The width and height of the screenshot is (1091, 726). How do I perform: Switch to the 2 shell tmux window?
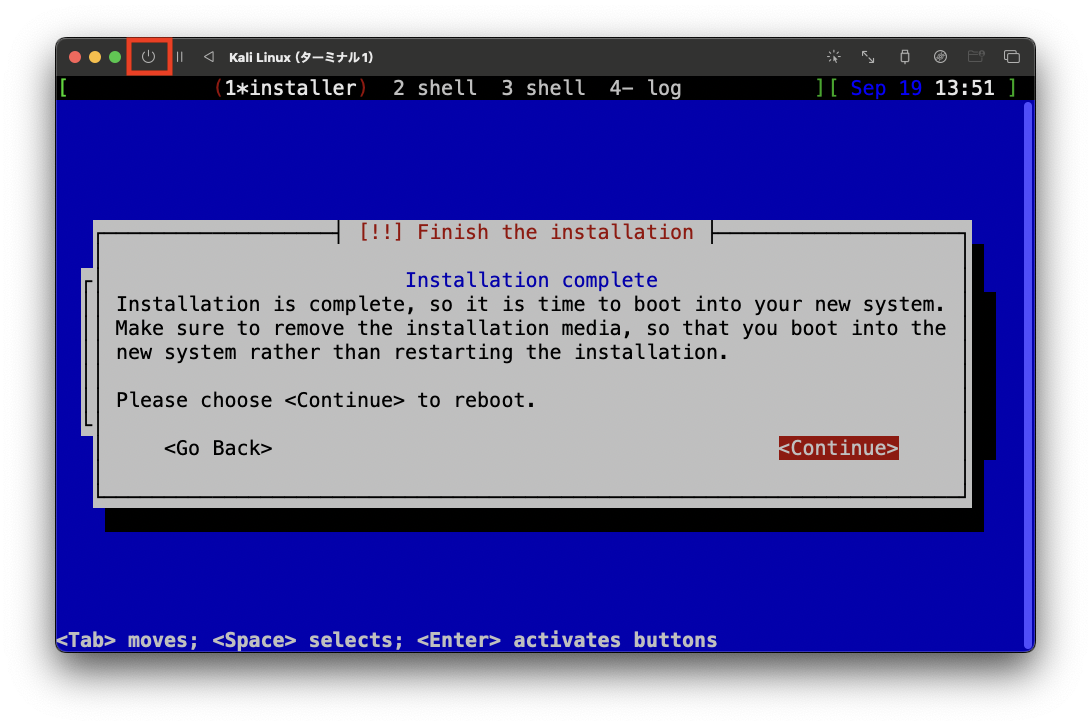(434, 88)
